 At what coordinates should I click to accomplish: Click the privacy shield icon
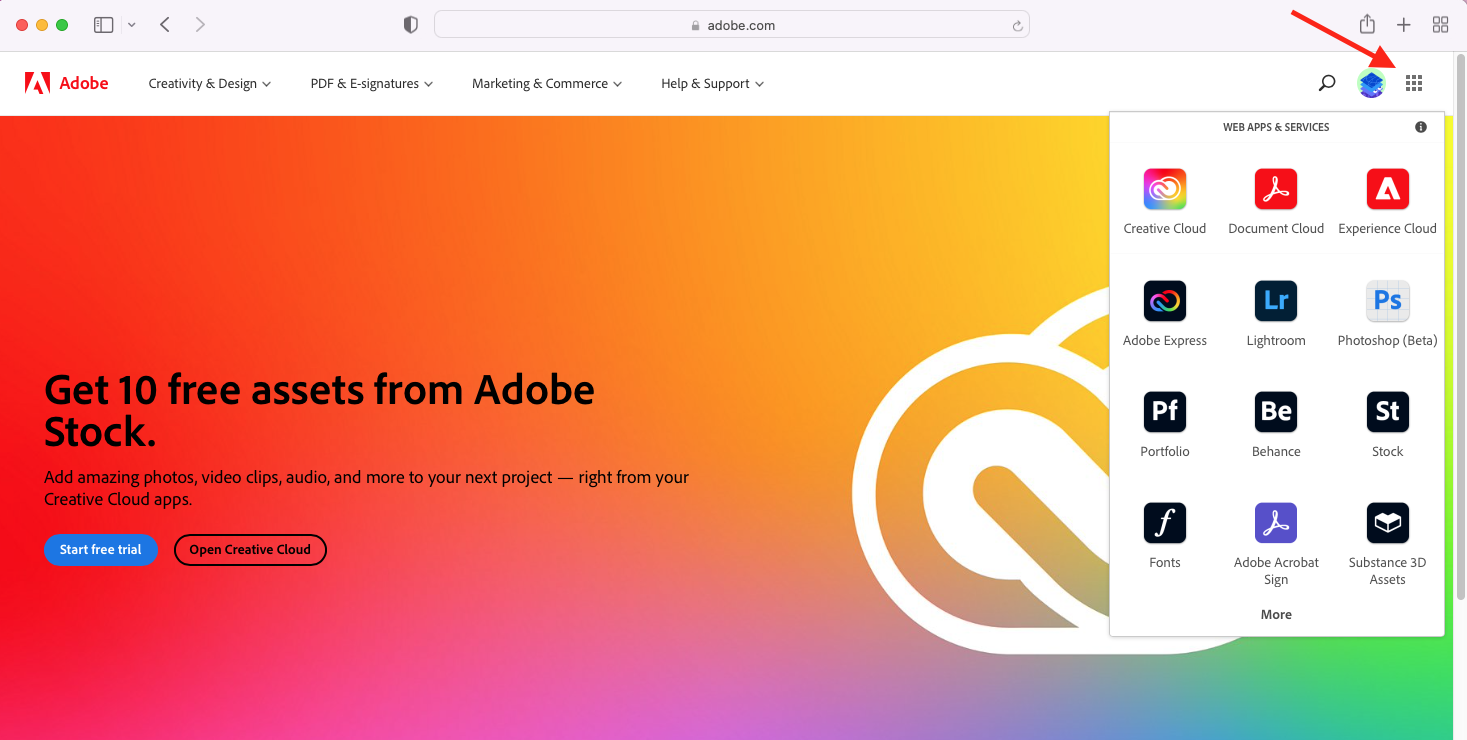click(410, 25)
